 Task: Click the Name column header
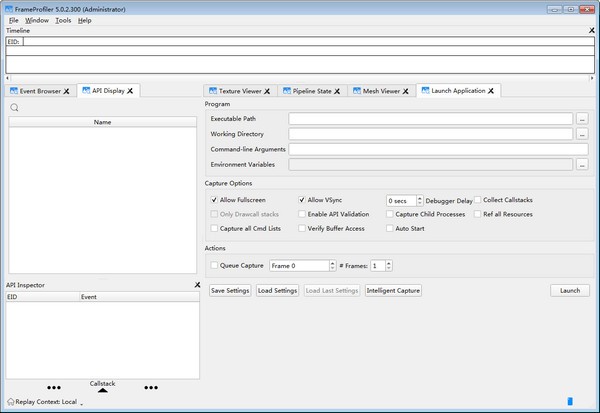pyautogui.click(x=103, y=122)
